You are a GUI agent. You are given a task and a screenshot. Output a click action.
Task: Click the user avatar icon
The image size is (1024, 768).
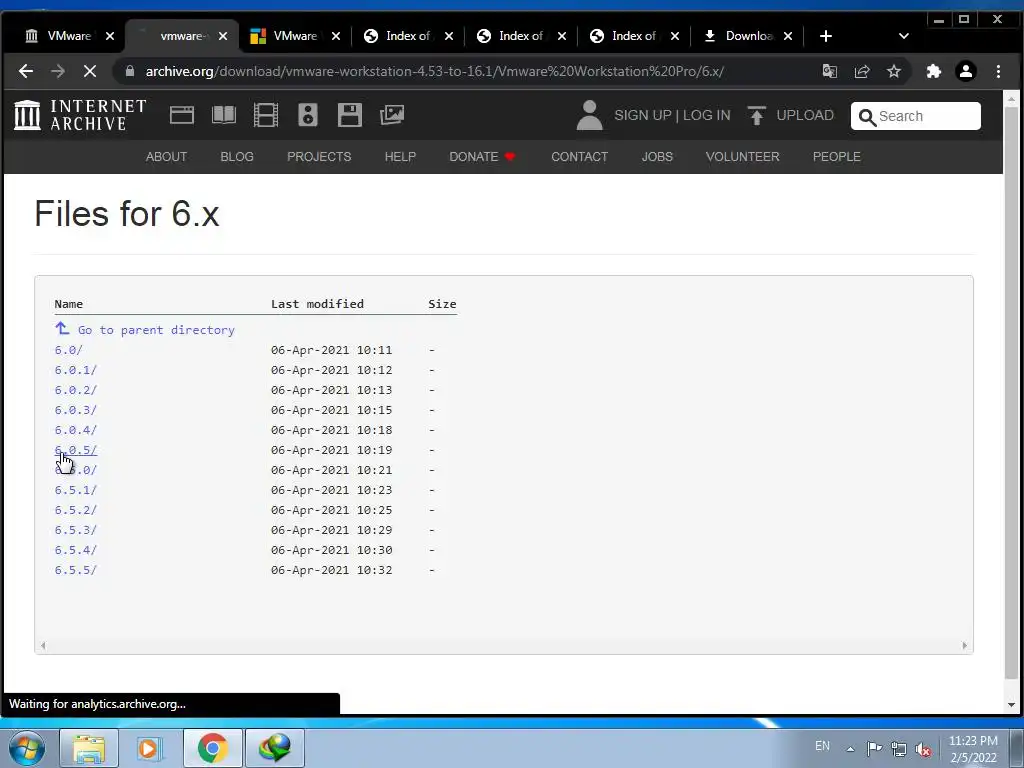[589, 115]
